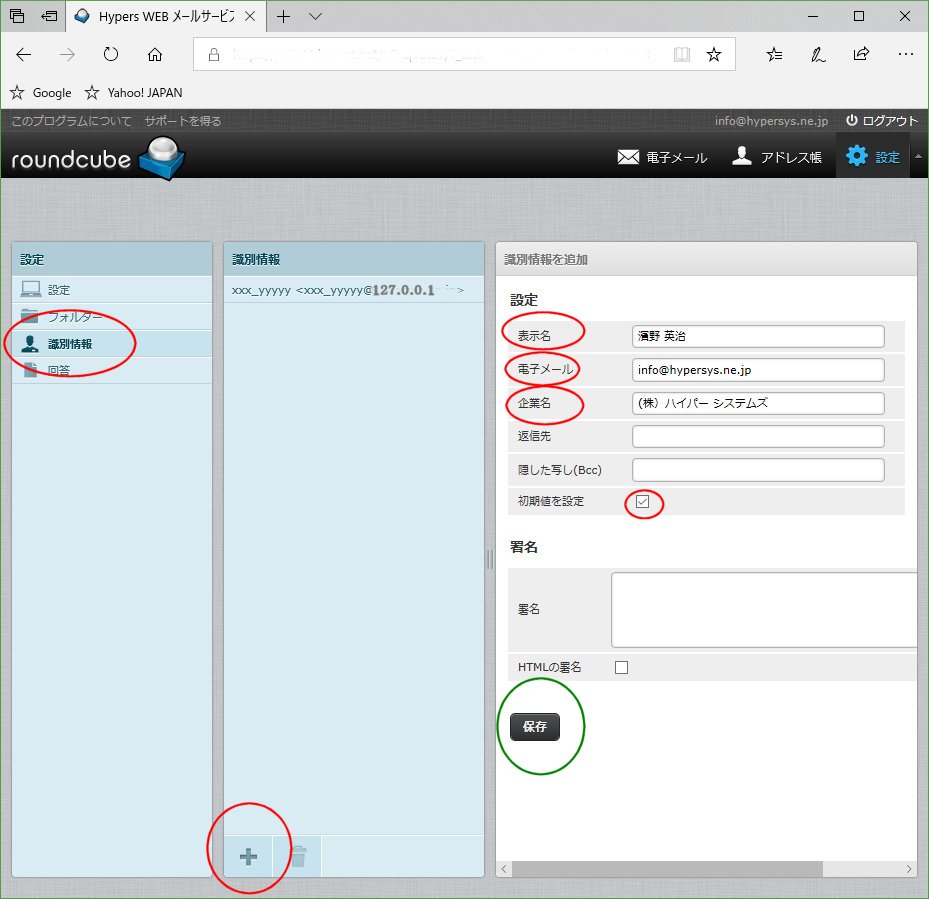Uncheck the 初期値を設定 checkbox
Screen dimensions: 929x899
pyautogui.click(x=643, y=503)
